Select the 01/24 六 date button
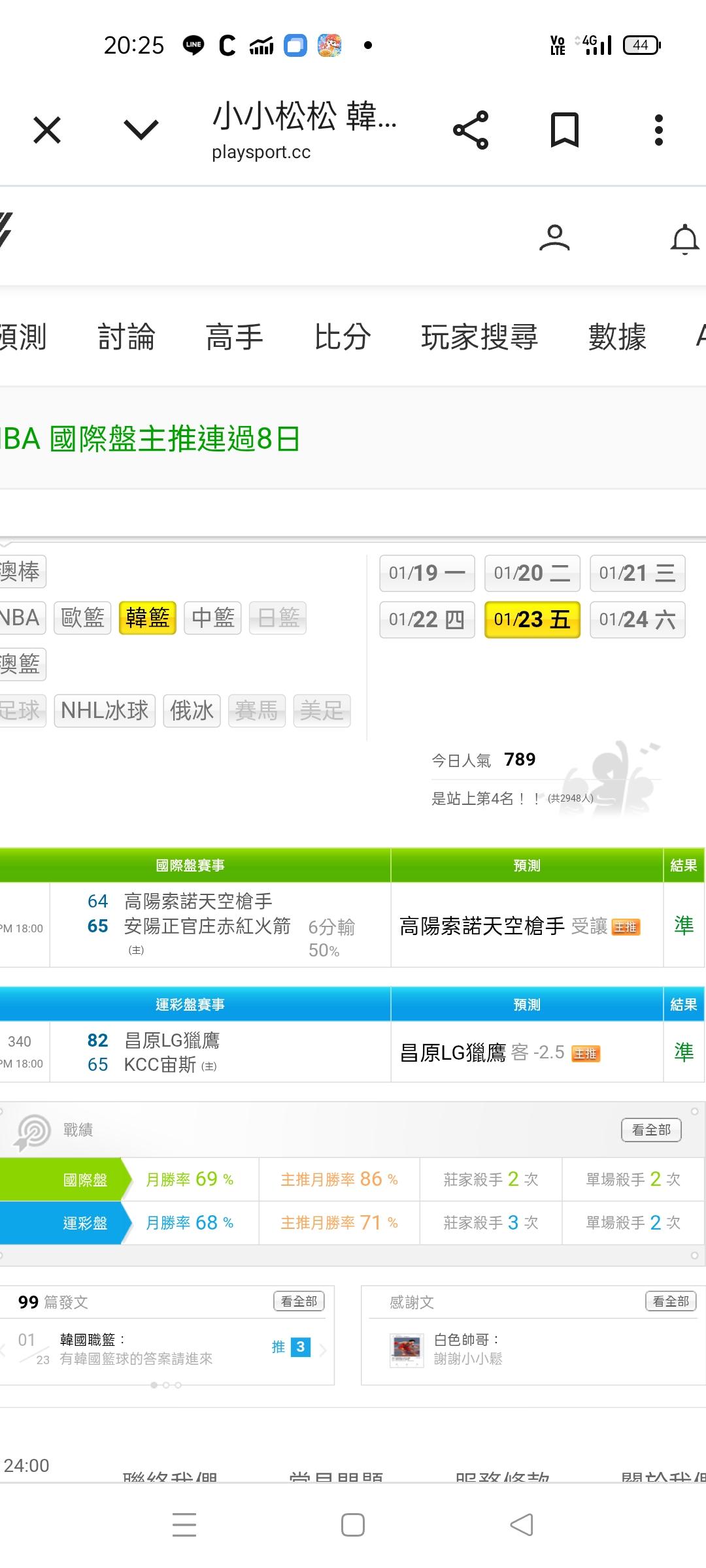The height and width of the screenshot is (1568, 706). (637, 619)
